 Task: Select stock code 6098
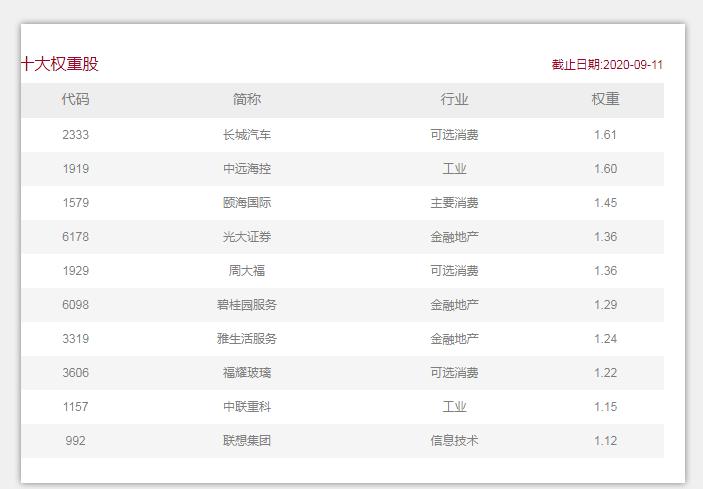click(75, 305)
